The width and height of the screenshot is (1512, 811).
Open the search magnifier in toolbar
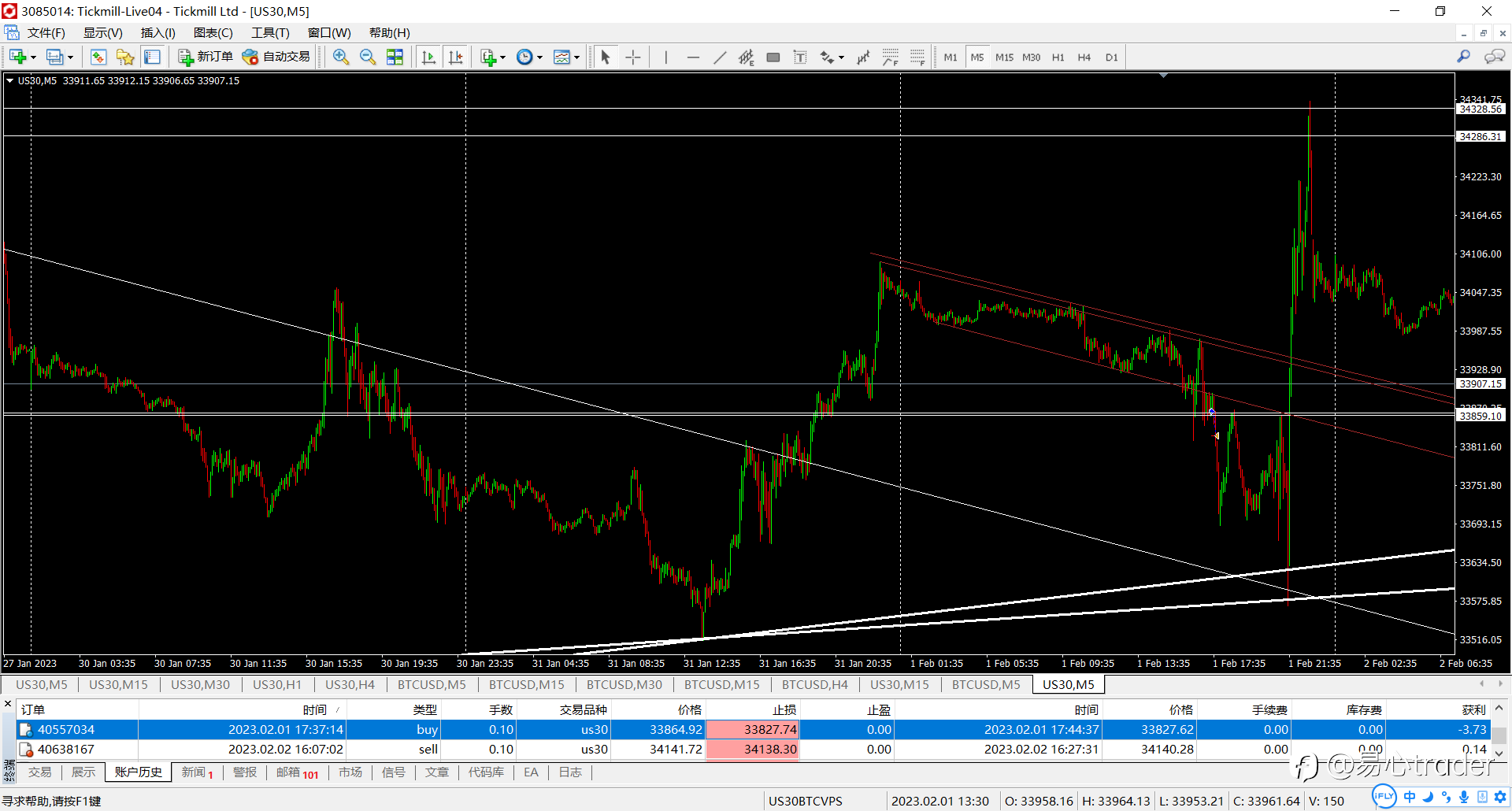tap(1463, 57)
